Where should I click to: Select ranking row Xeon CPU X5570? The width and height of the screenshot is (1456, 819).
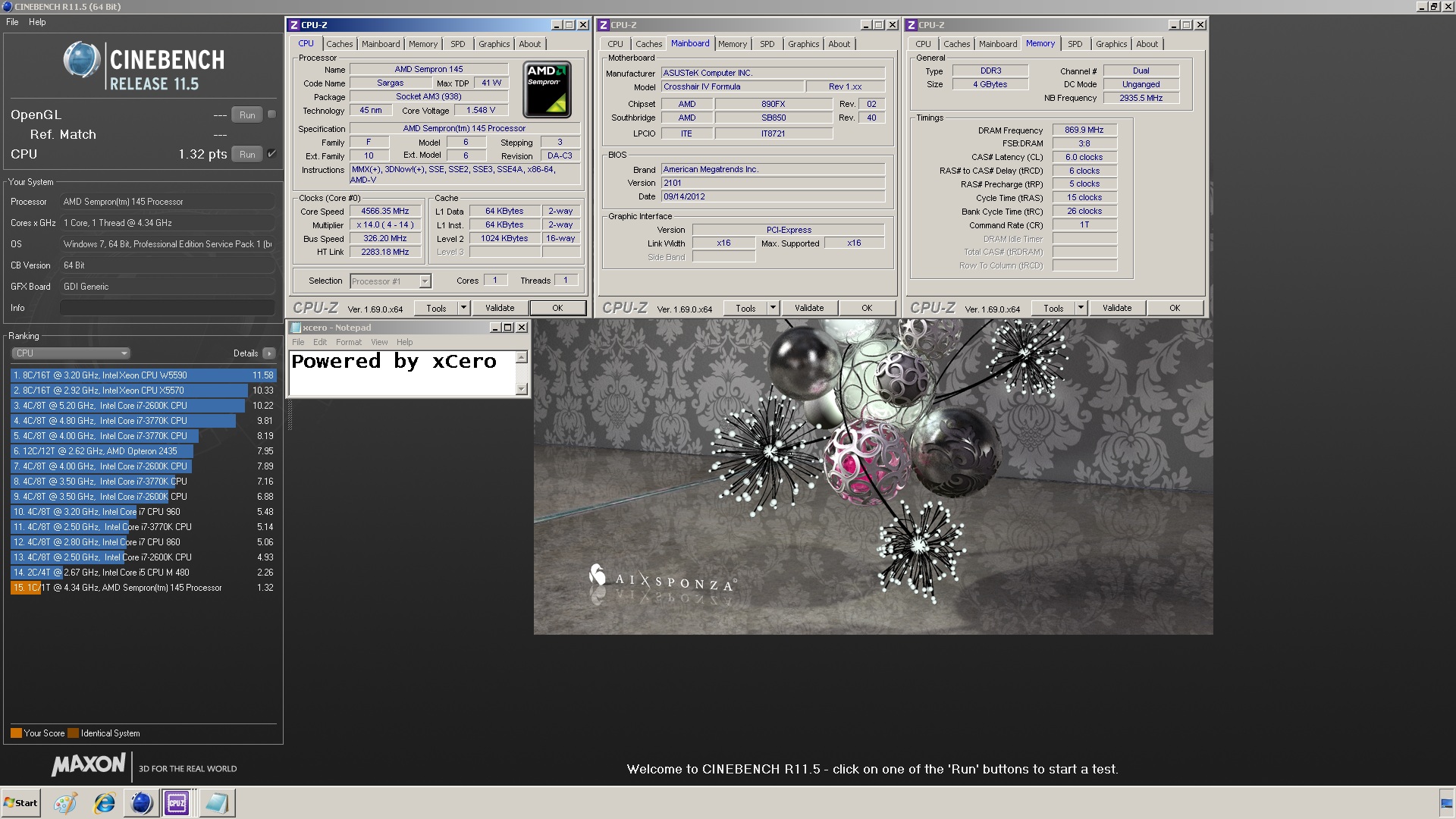(143, 391)
